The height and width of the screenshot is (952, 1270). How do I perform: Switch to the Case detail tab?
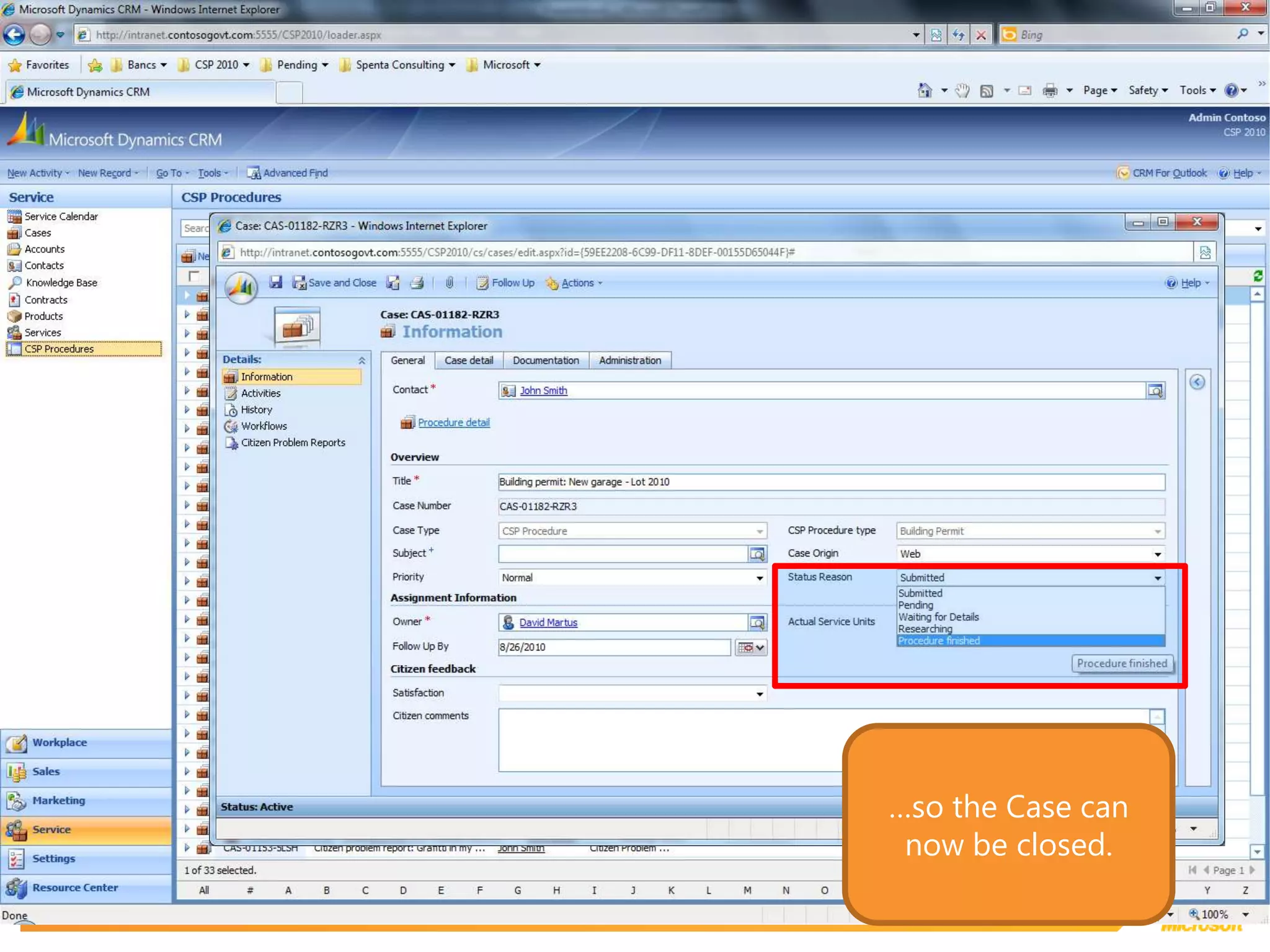click(x=469, y=360)
